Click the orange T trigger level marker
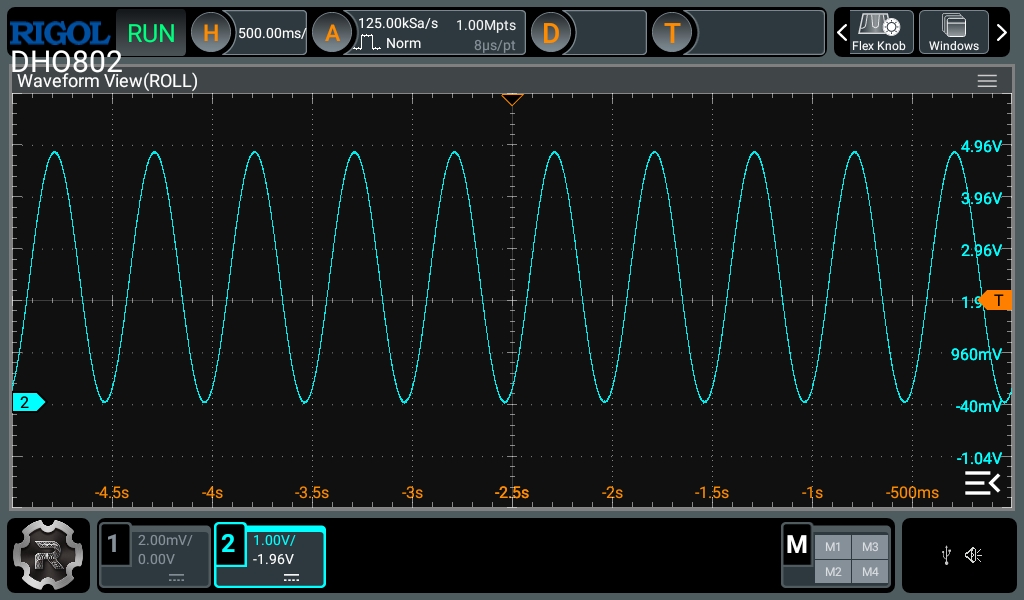 click(x=996, y=300)
